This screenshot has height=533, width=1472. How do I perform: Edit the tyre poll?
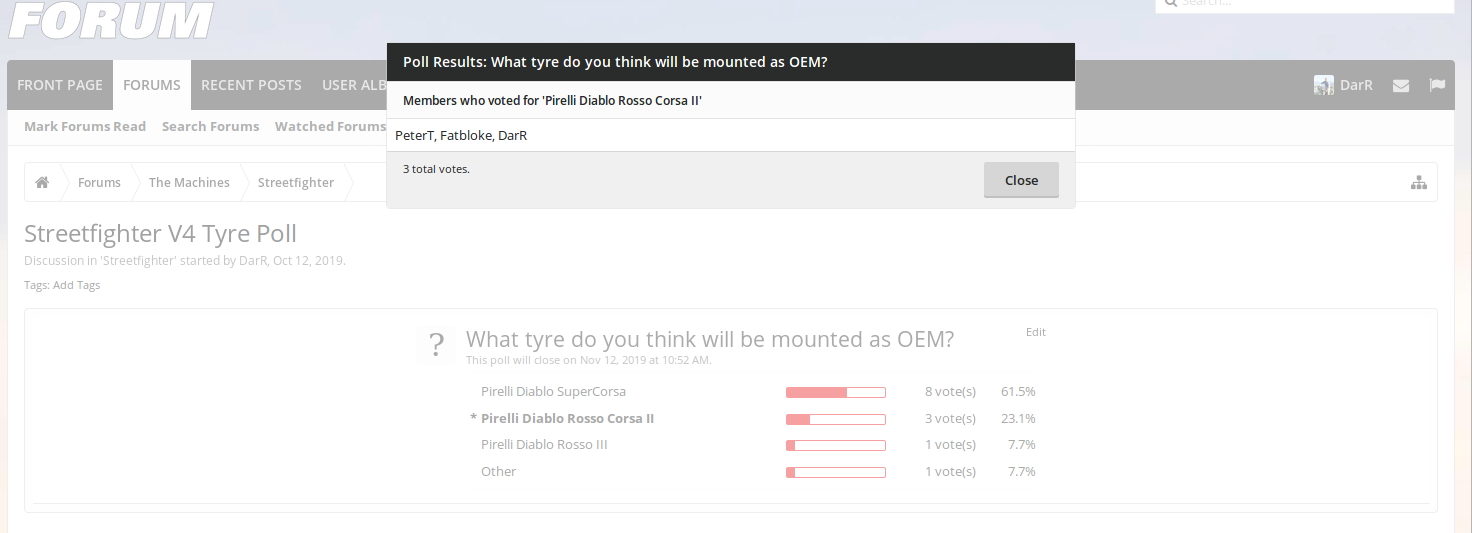point(1035,332)
